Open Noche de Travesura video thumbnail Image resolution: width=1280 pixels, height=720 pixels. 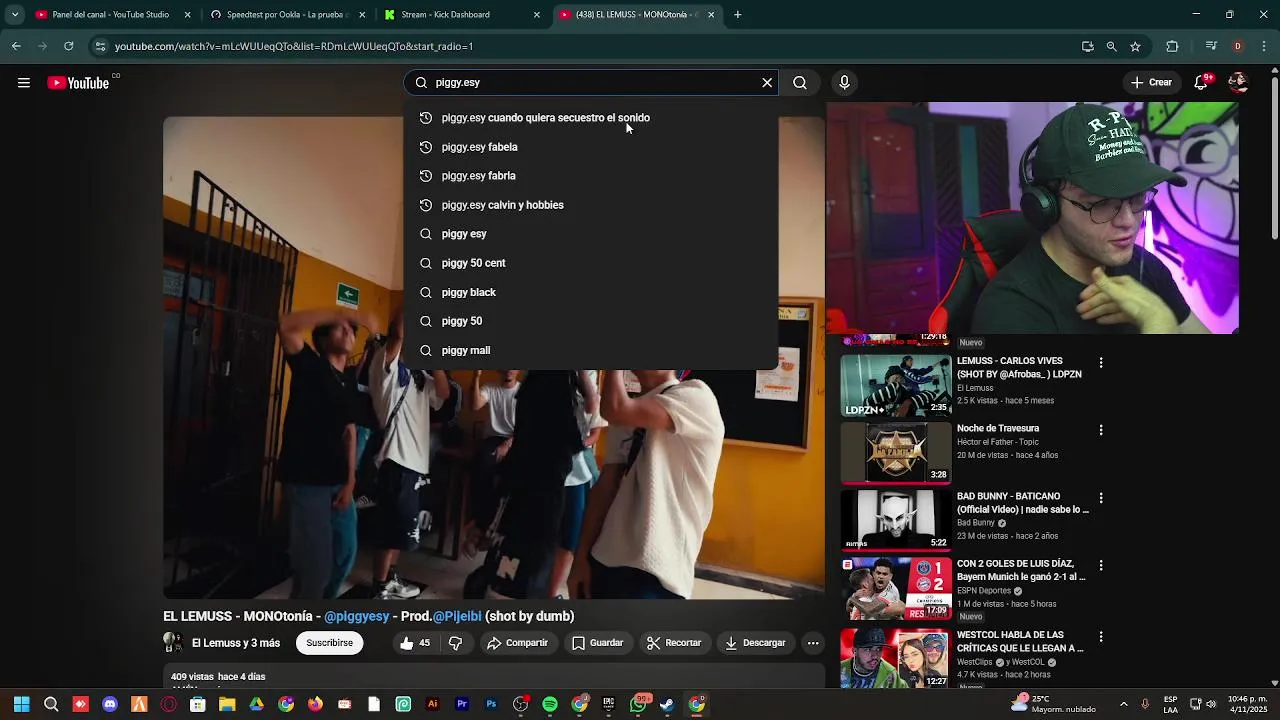tap(896, 453)
